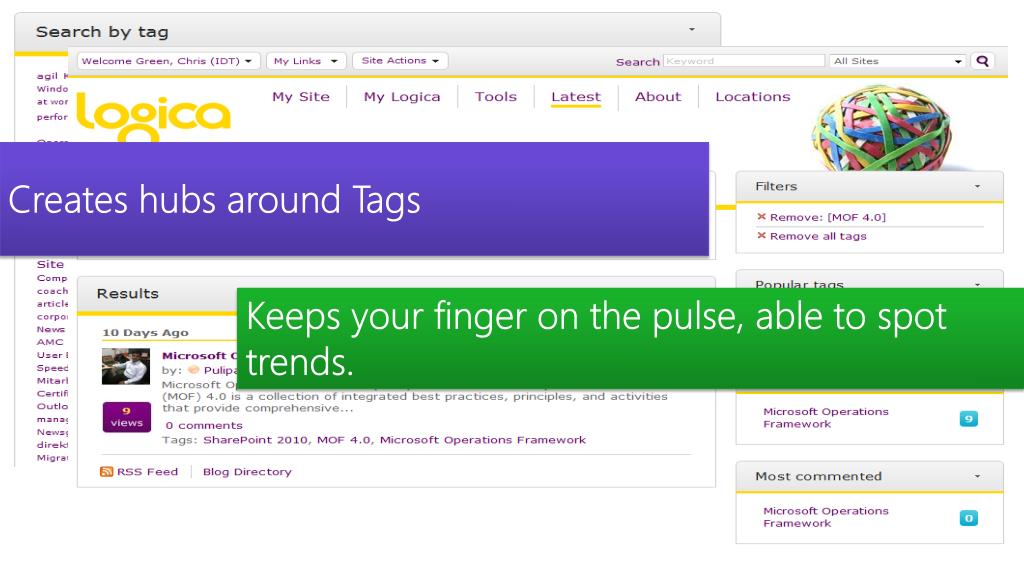
Task: Open the RSS Feed link
Action: (147, 472)
